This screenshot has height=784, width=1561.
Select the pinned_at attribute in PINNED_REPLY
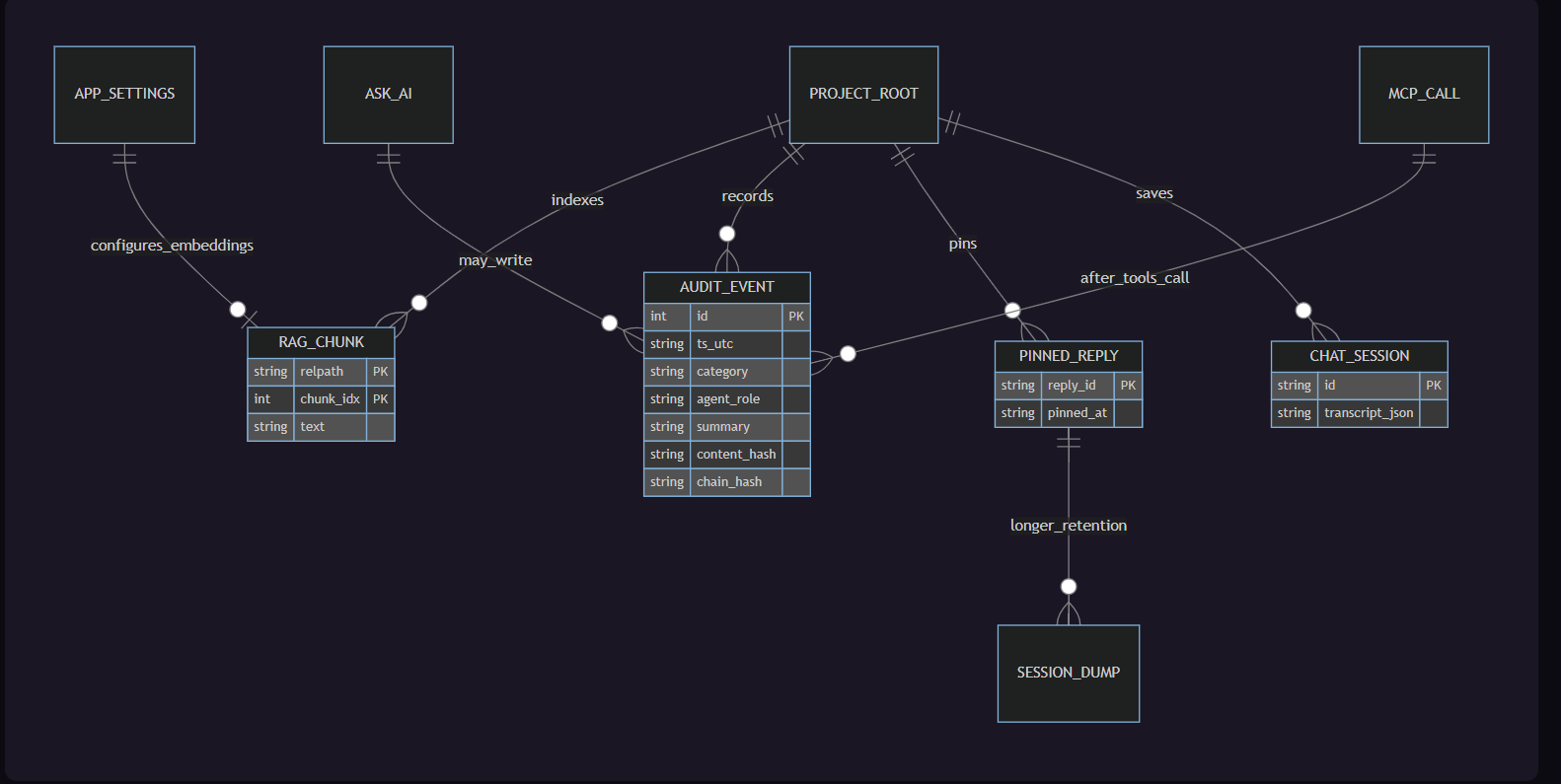[x=1078, y=413]
